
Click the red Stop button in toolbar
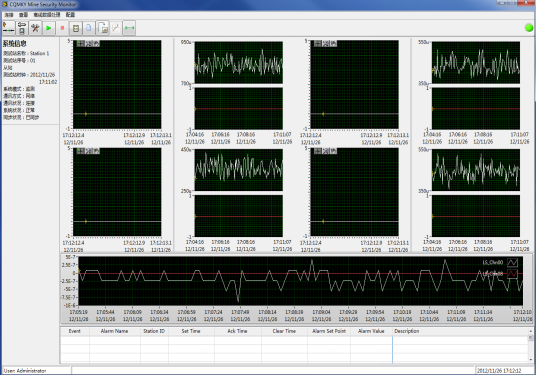[x=62, y=28]
